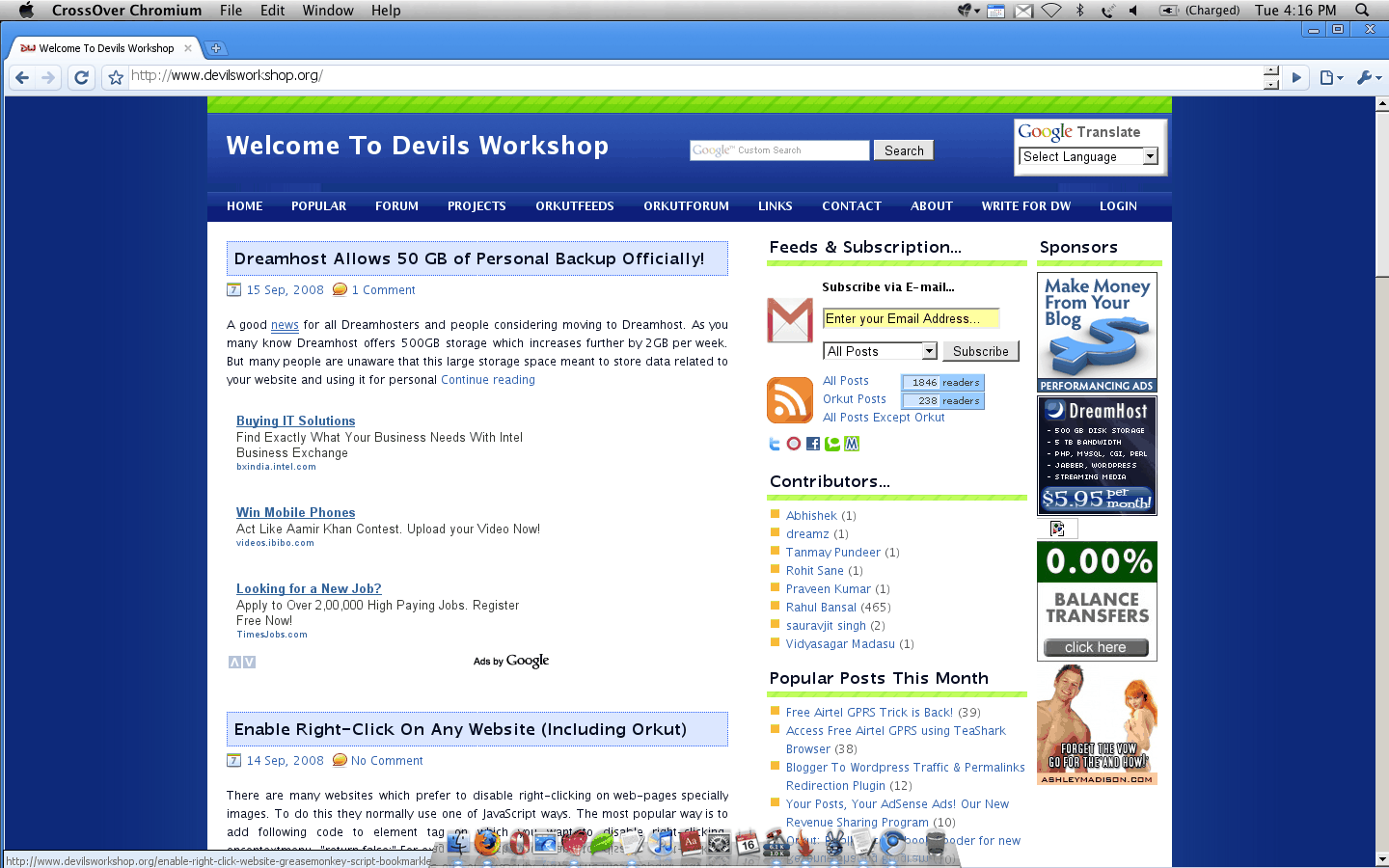Viewport: 1389px width, 868px height.
Task: Bookmark this page with the star icon
Action: (x=116, y=77)
